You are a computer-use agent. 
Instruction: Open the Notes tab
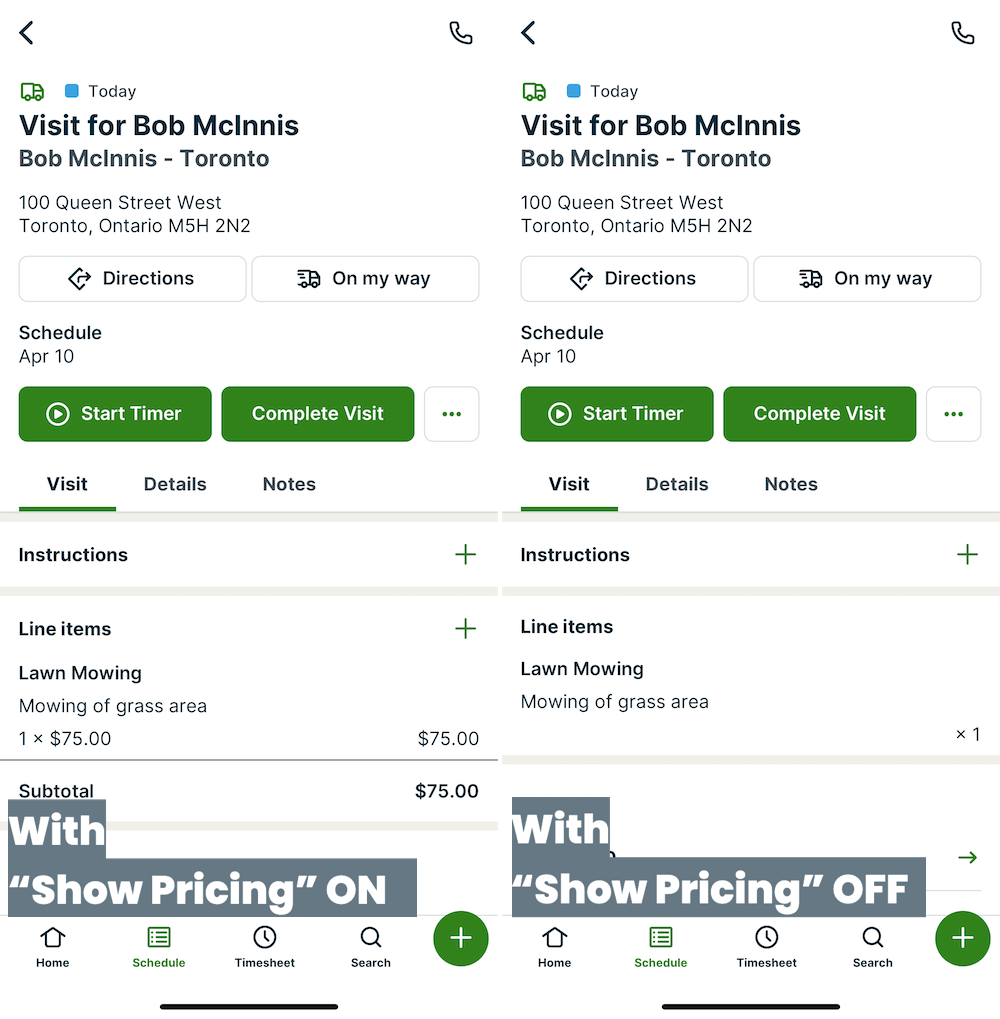(x=288, y=484)
